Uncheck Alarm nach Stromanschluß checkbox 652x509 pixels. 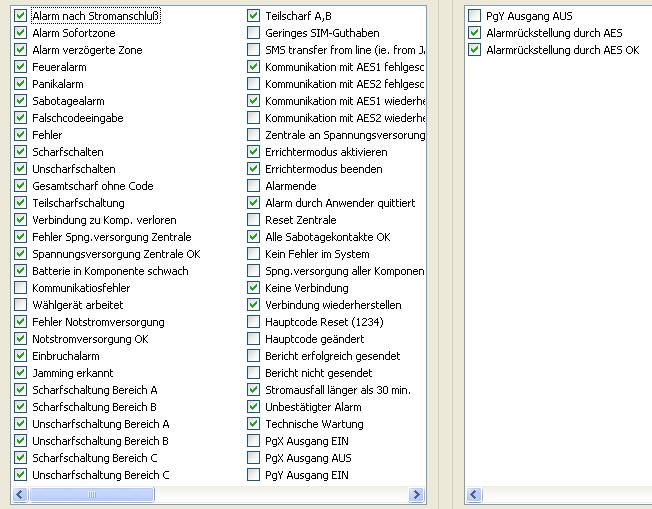21,16
